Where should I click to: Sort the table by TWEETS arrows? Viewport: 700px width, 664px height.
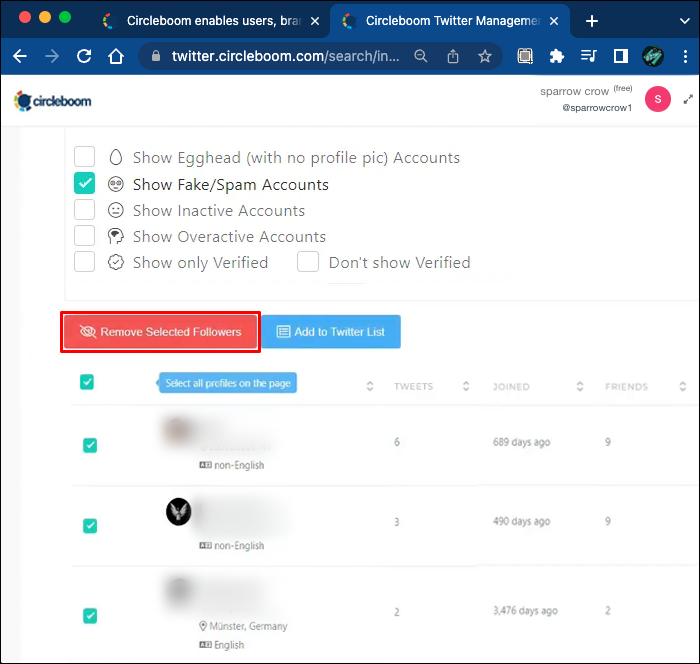click(466, 386)
